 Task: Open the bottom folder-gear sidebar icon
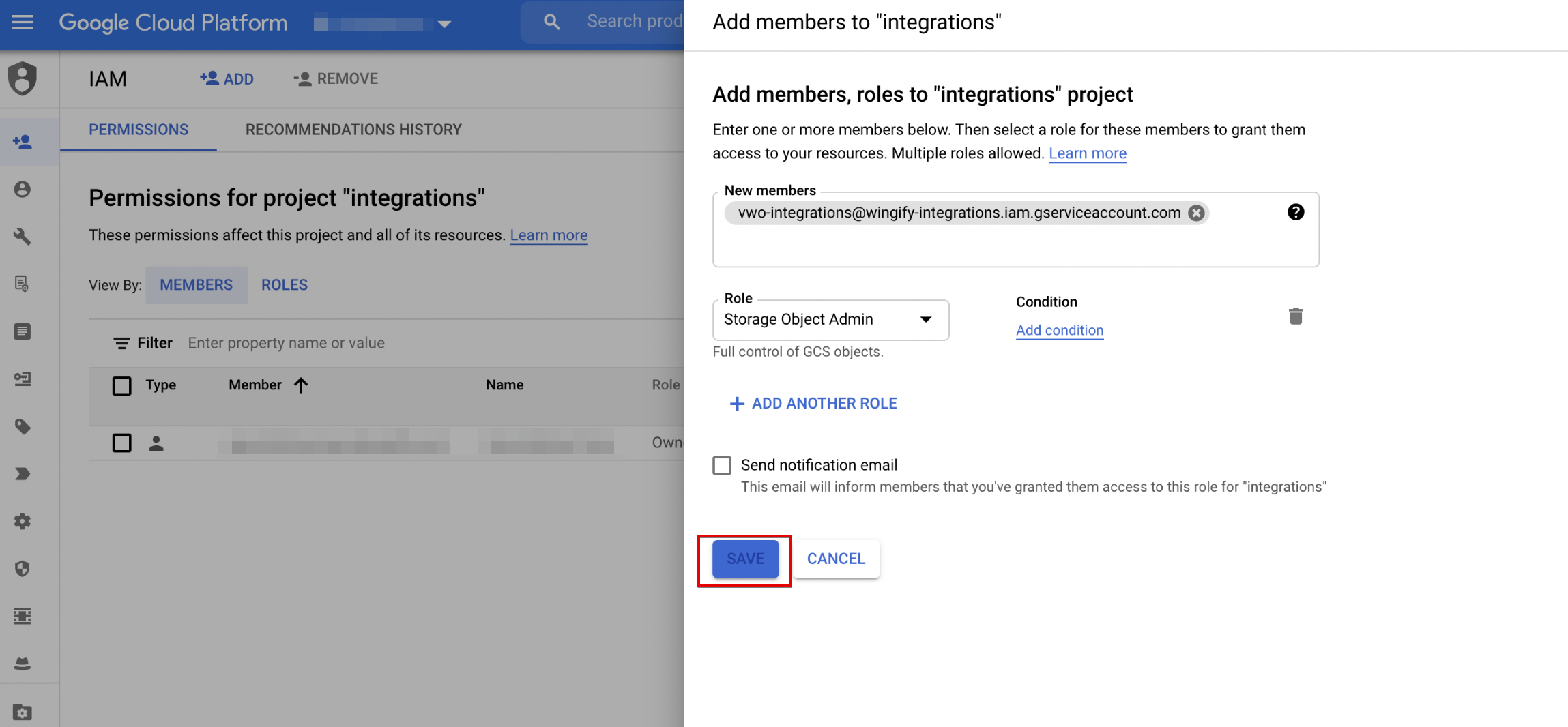pyautogui.click(x=23, y=712)
